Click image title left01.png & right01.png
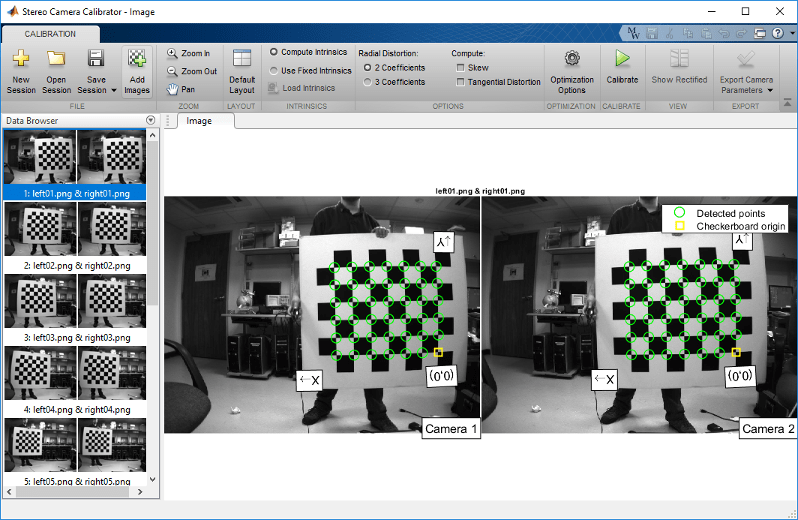Screen dimensions: 798x520 click(x=480, y=191)
